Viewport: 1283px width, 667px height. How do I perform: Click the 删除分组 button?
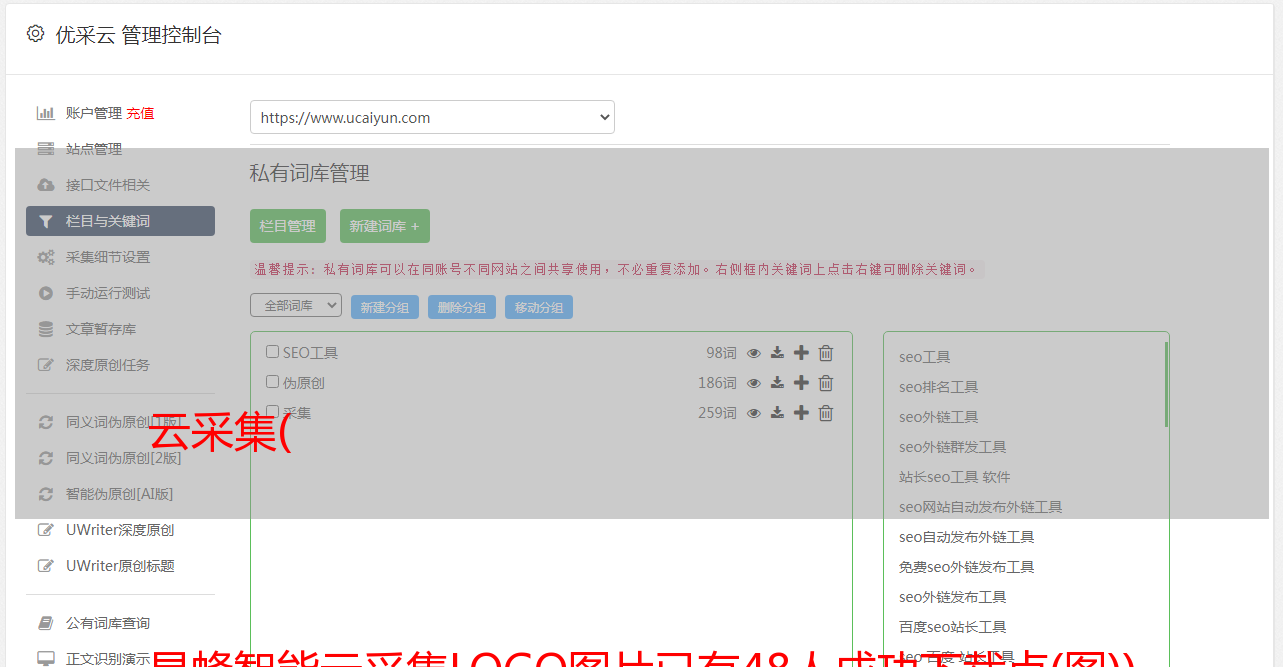click(x=462, y=307)
